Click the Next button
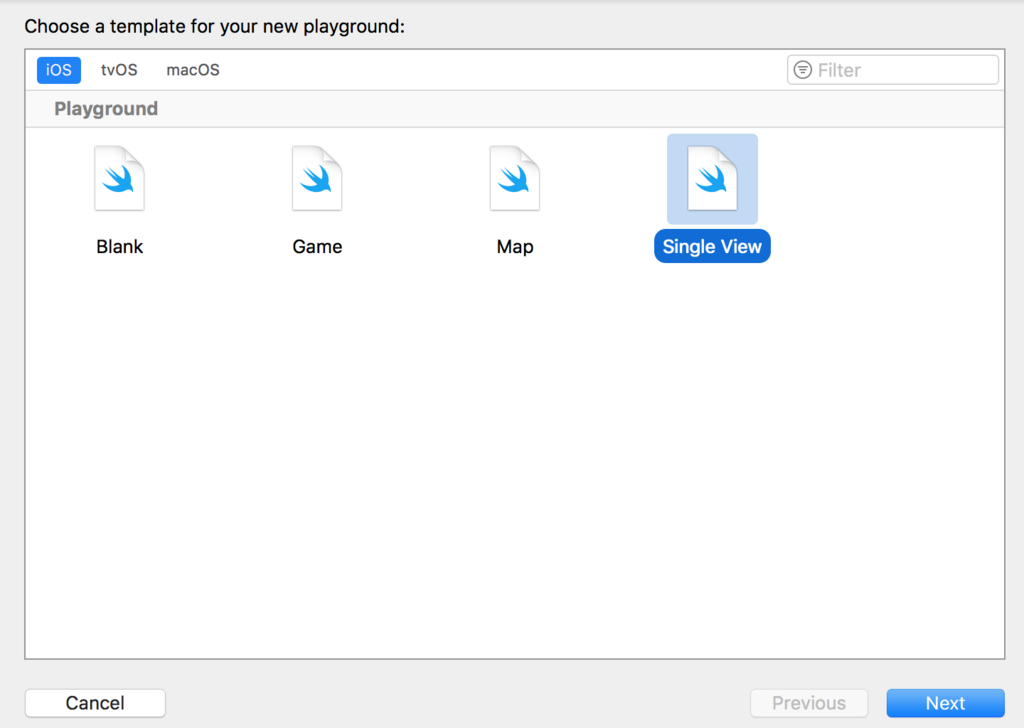This screenshot has height=728, width=1024. click(945, 703)
